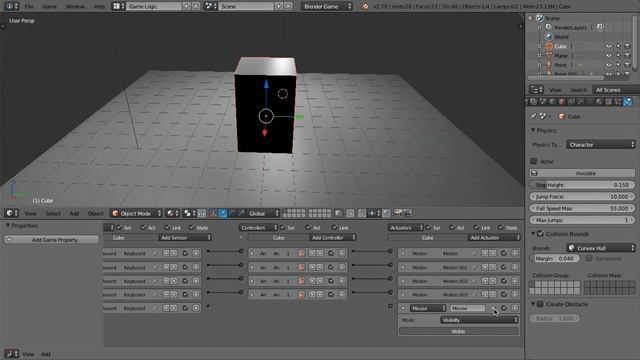Image resolution: width=640 pixels, height=360 pixels.
Task: Open the Global transform orientation dropdown
Action: (x=263, y=213)
